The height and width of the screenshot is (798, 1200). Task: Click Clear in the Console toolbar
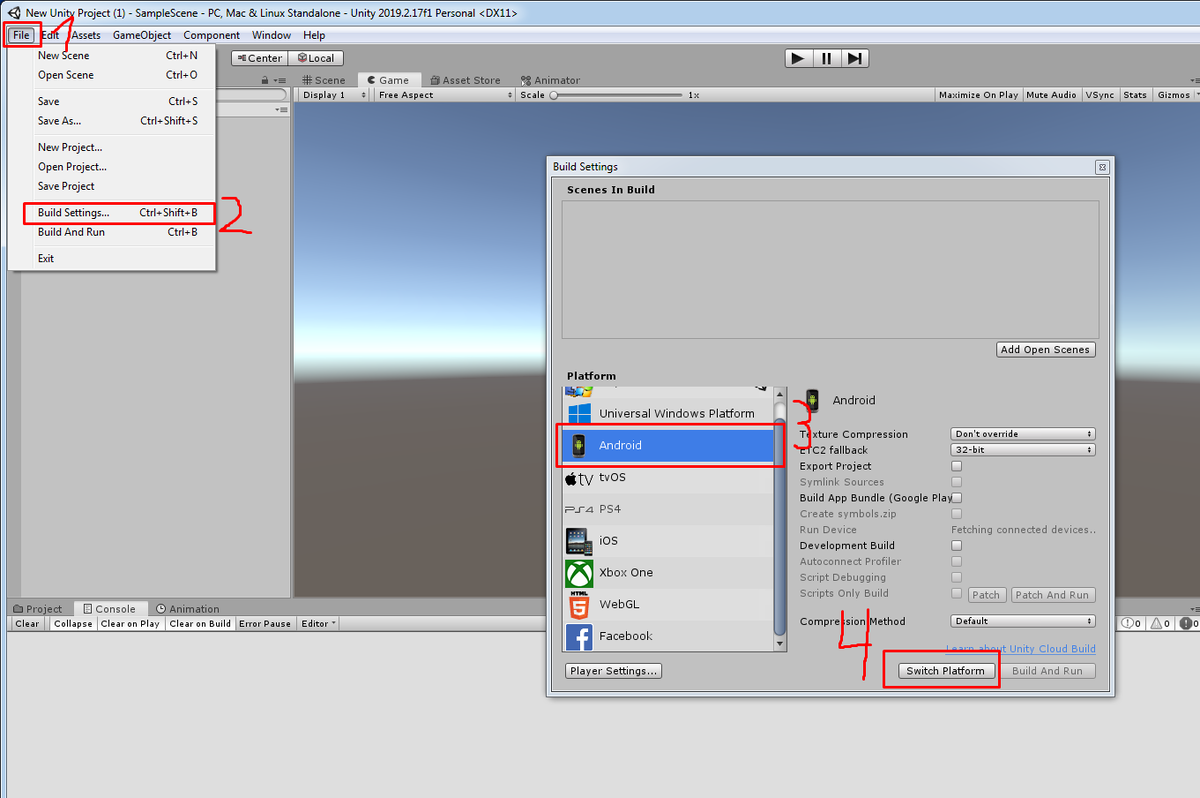tap(28, 624)
